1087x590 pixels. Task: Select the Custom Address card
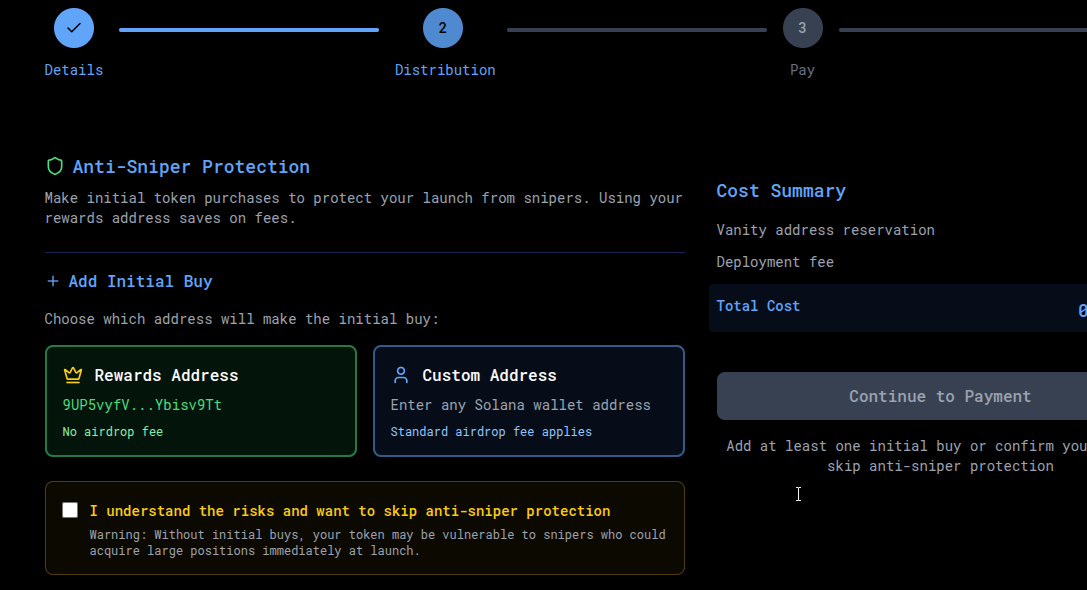tap(529, 401)
